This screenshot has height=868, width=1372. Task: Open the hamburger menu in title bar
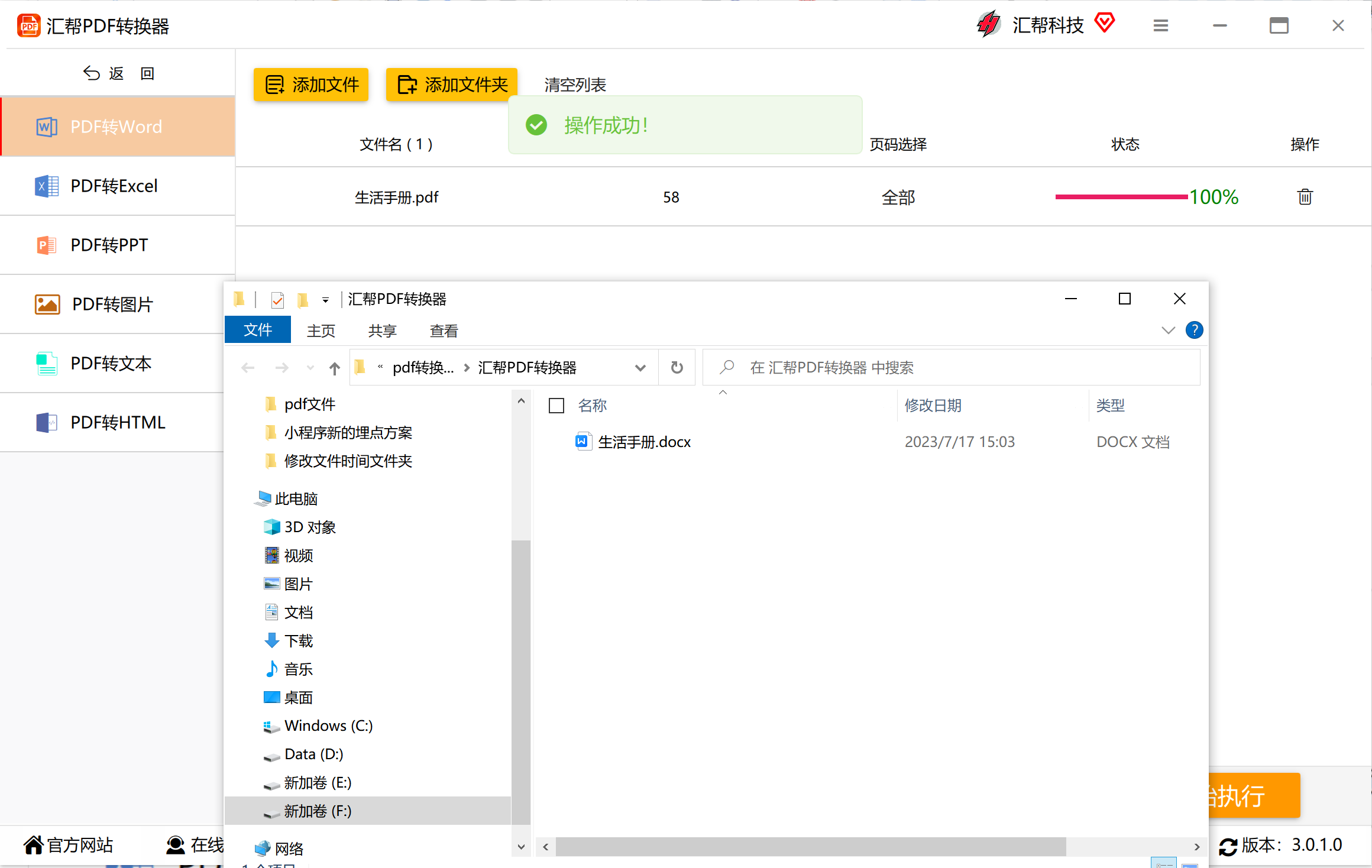tap(1161, 25)
